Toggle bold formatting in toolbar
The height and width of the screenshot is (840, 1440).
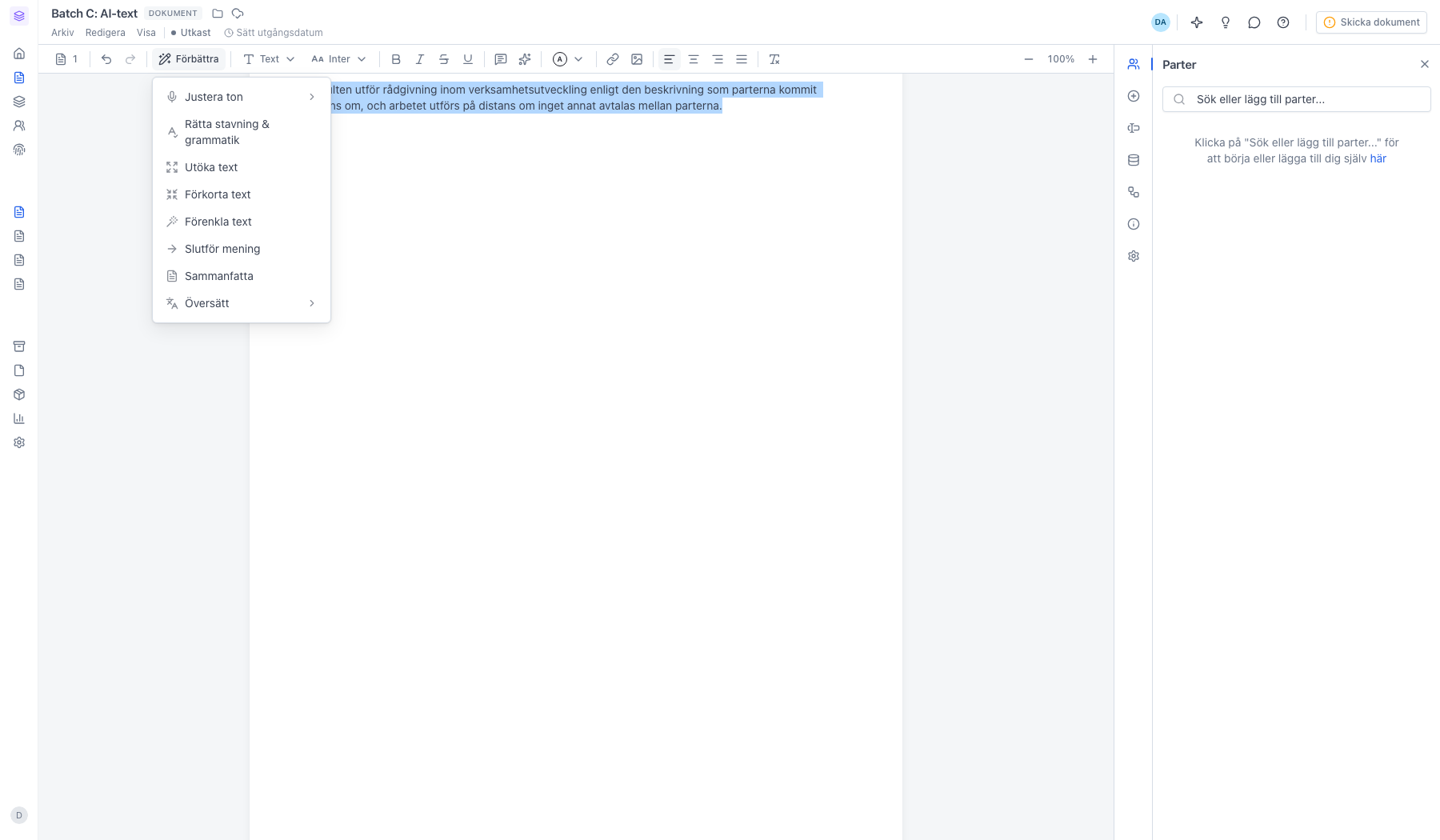(396, 59)
